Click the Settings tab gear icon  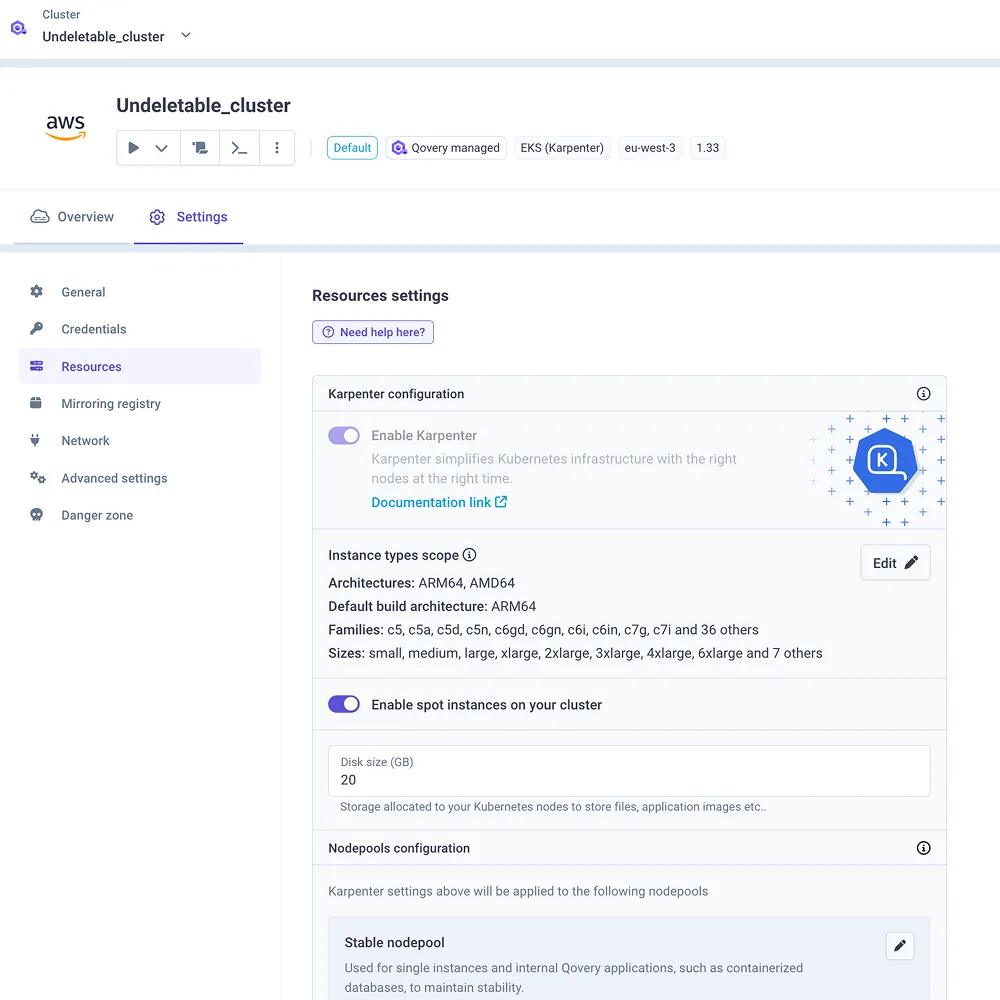pos(157,217)
